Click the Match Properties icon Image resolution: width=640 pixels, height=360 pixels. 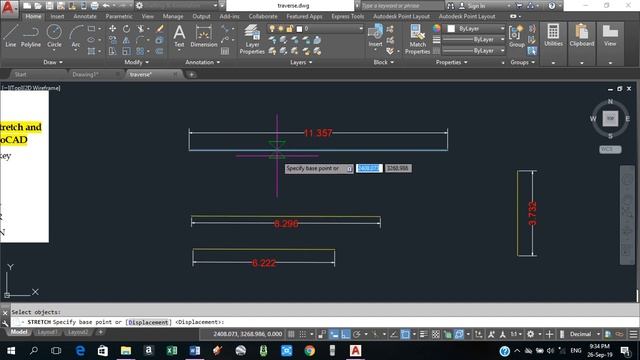point(417,39)
